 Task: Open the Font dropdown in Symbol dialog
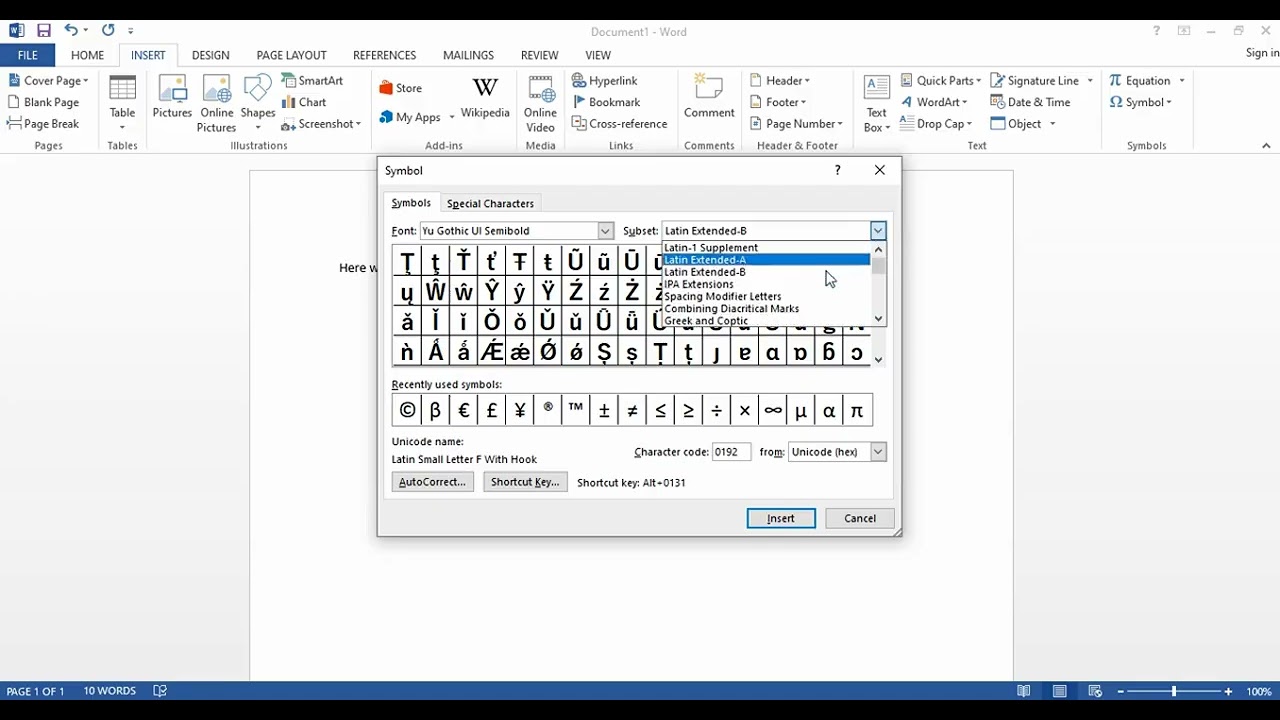click(605, 231)
